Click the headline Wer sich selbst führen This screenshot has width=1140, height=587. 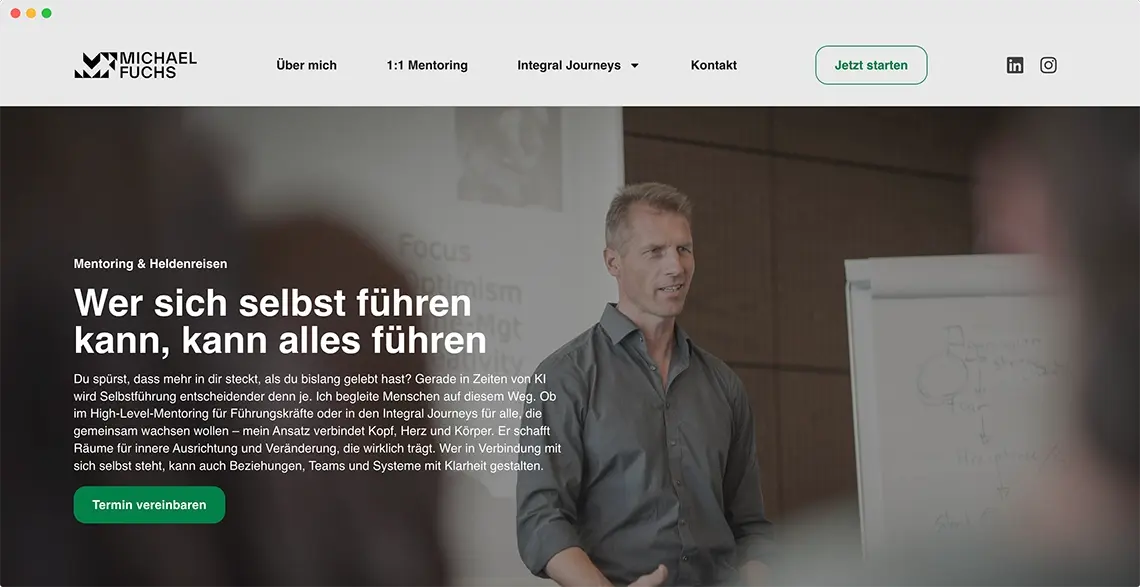(273, 303)
